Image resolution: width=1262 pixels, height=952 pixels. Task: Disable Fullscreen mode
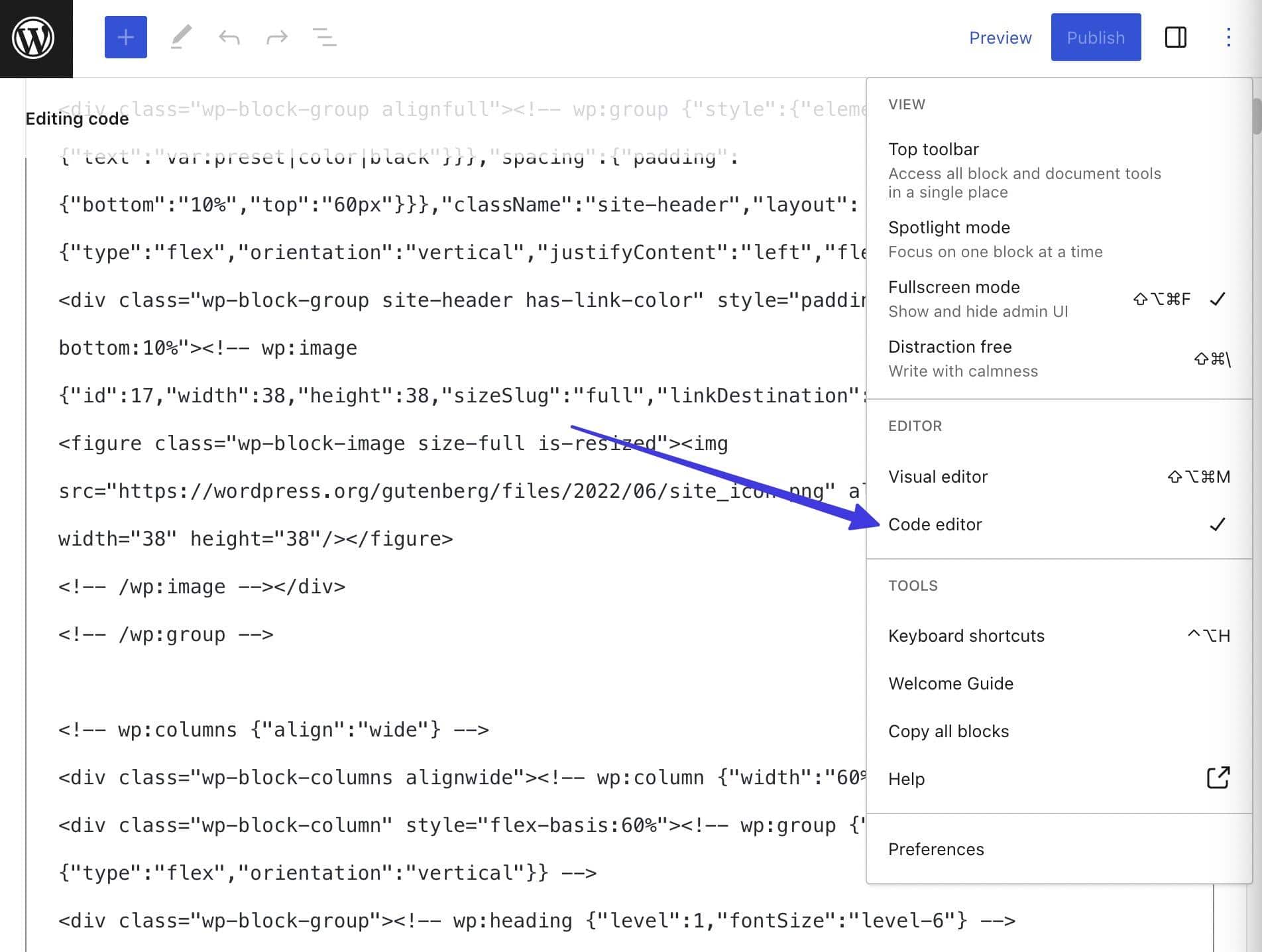(954, 287)
